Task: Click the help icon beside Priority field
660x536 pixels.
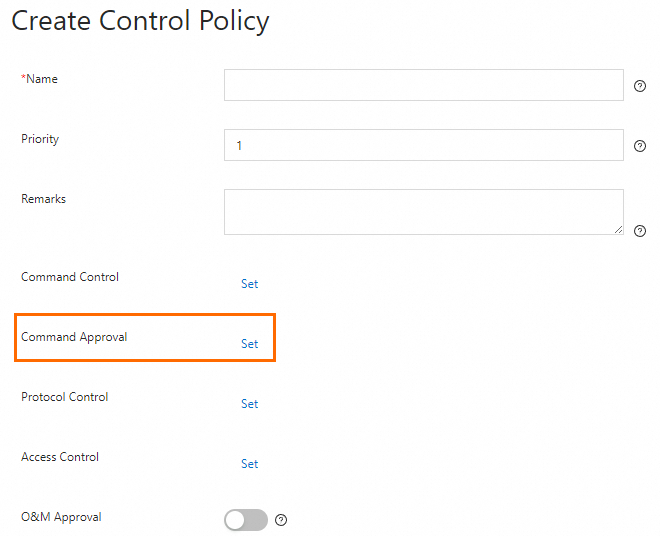Action: click(x=640, y=146)
